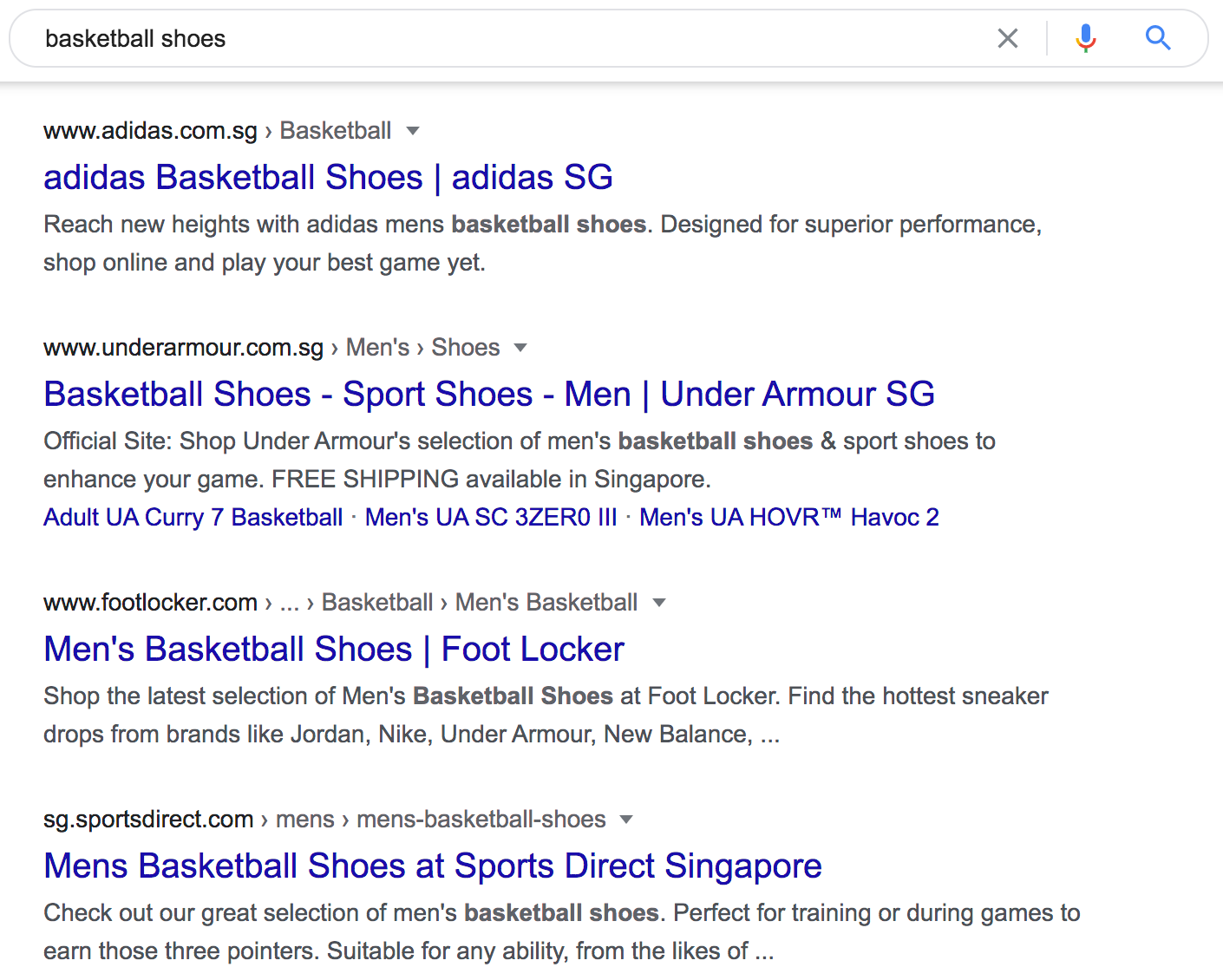The height and width of the screenshot is (980, 1223).
Task: Follow the Men's UA HOVR Havoc 2 sitelink
Action: tap(789, 517)
